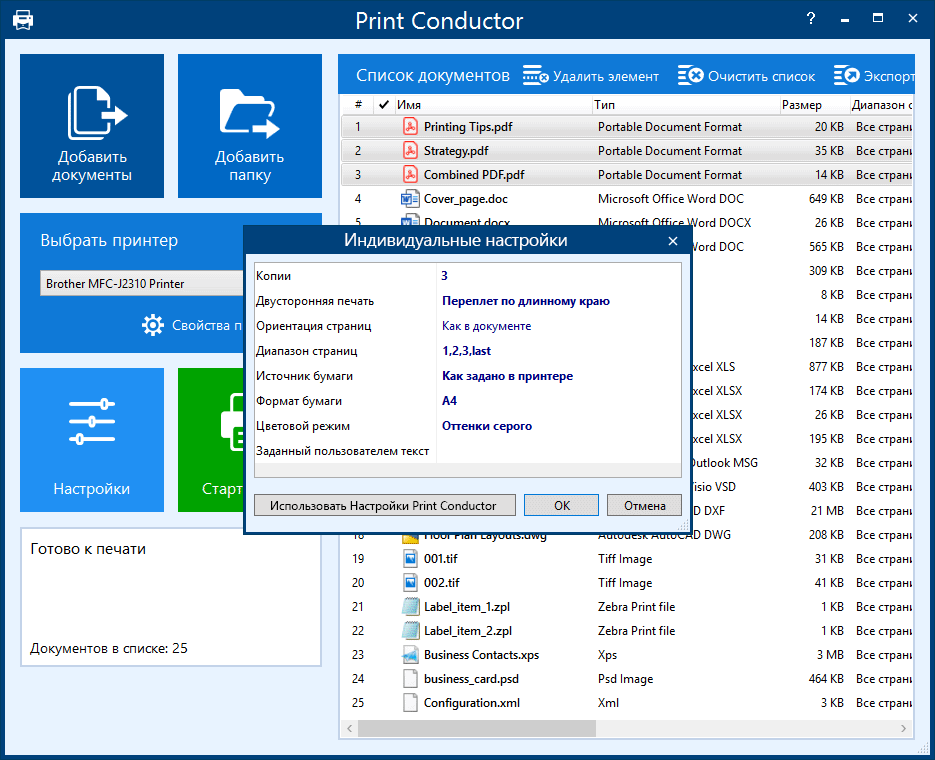This screenshot has height=760, width=935.
Task: Click the file icon of business_card.psd
Action: tap(410, 678)
